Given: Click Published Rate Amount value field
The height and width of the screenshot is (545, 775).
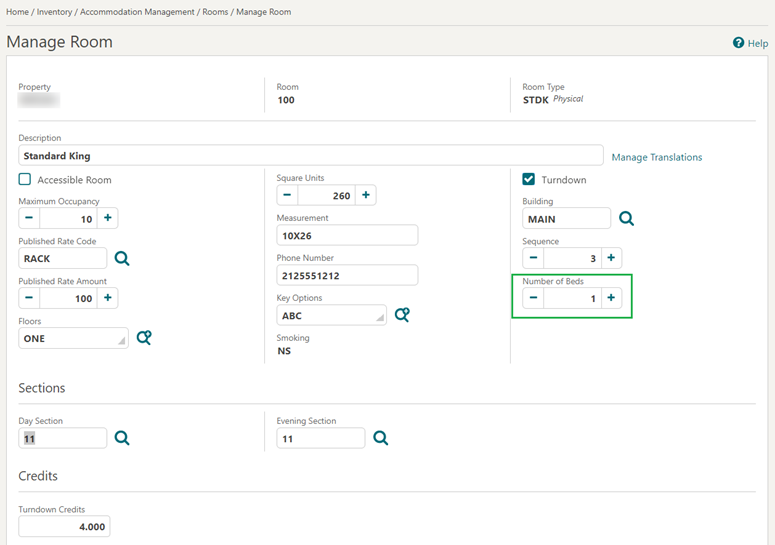Looking at the screenshot, I should pos(69,298).
